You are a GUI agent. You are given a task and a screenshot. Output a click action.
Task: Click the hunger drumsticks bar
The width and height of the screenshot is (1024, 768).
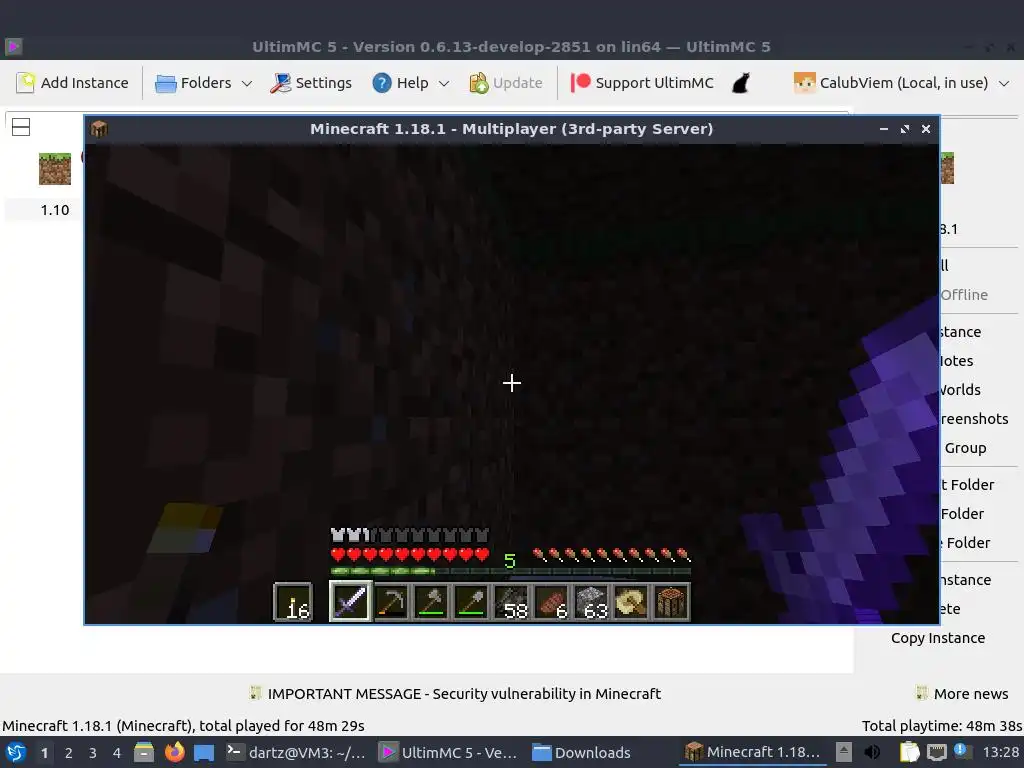tap(612, 555)
